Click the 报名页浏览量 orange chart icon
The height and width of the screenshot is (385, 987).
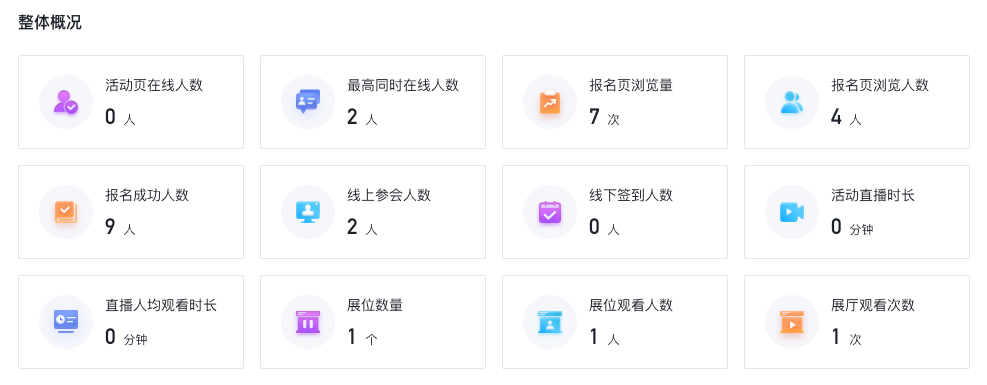pos(550,102)
